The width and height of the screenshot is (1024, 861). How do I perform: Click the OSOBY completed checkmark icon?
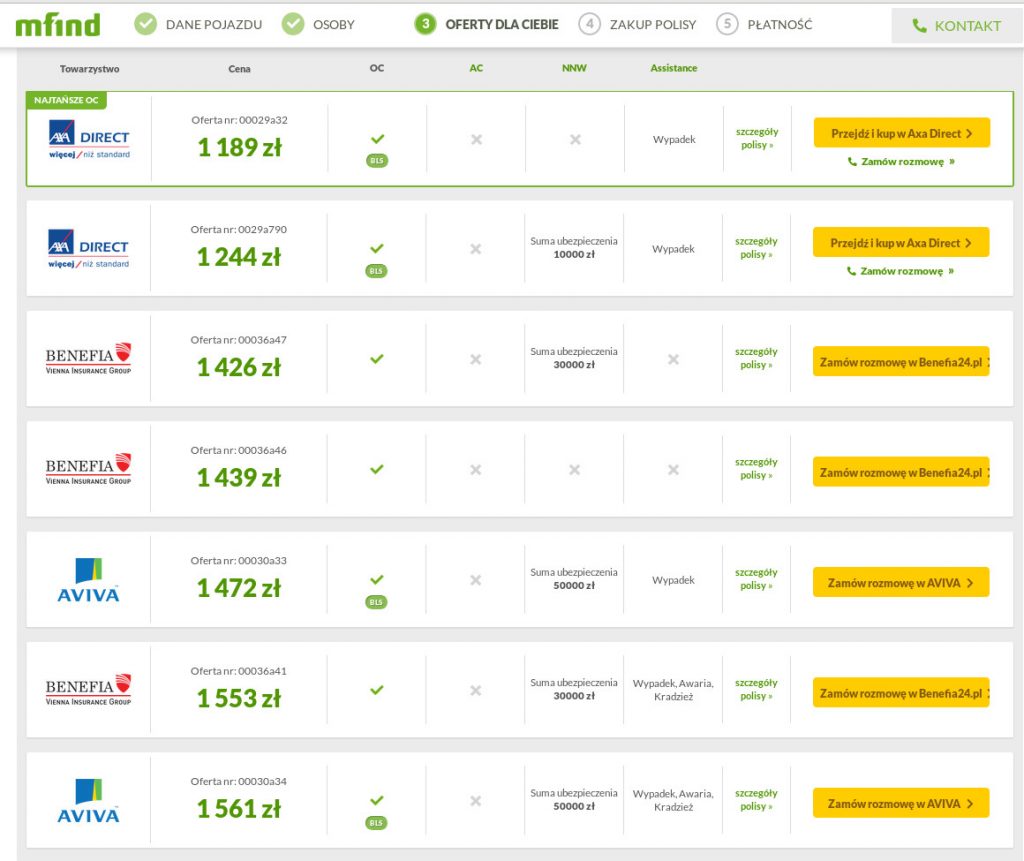pos(293,24)
